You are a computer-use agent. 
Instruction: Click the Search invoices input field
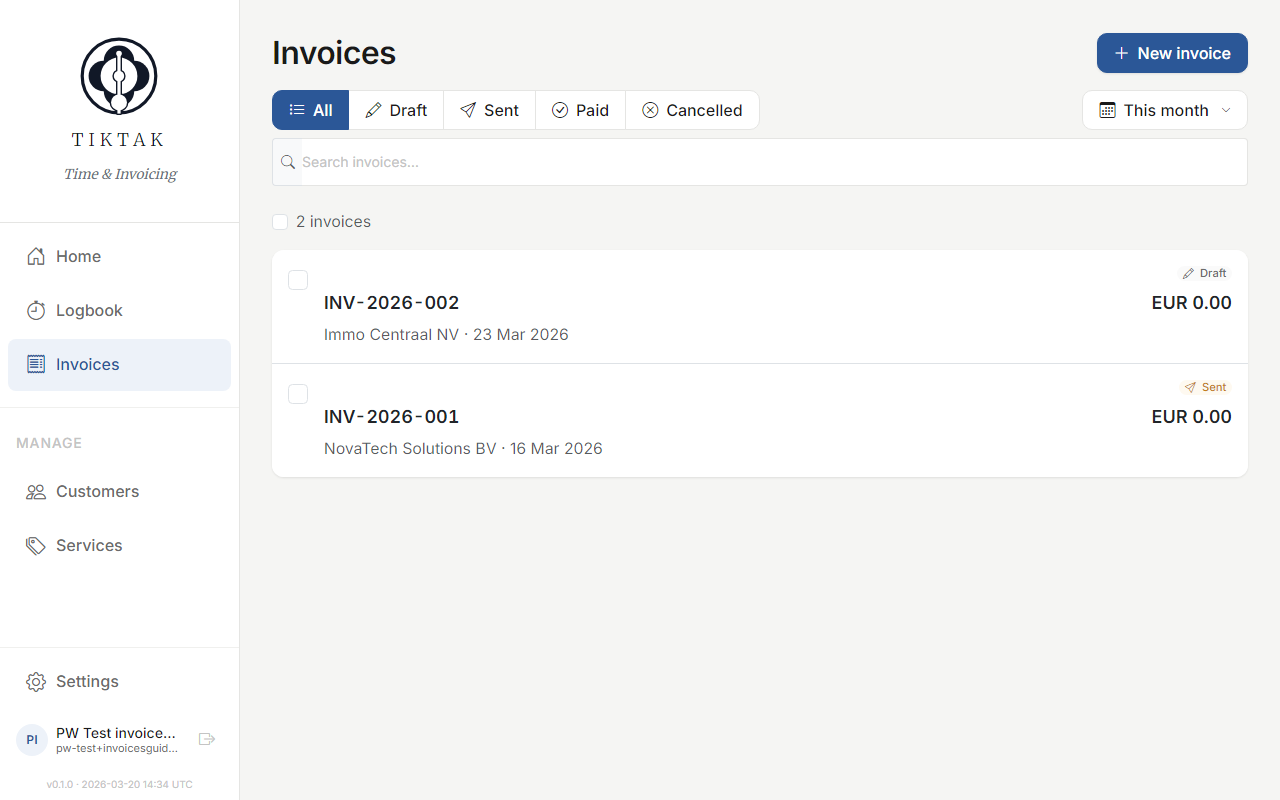tap(700, 162)
